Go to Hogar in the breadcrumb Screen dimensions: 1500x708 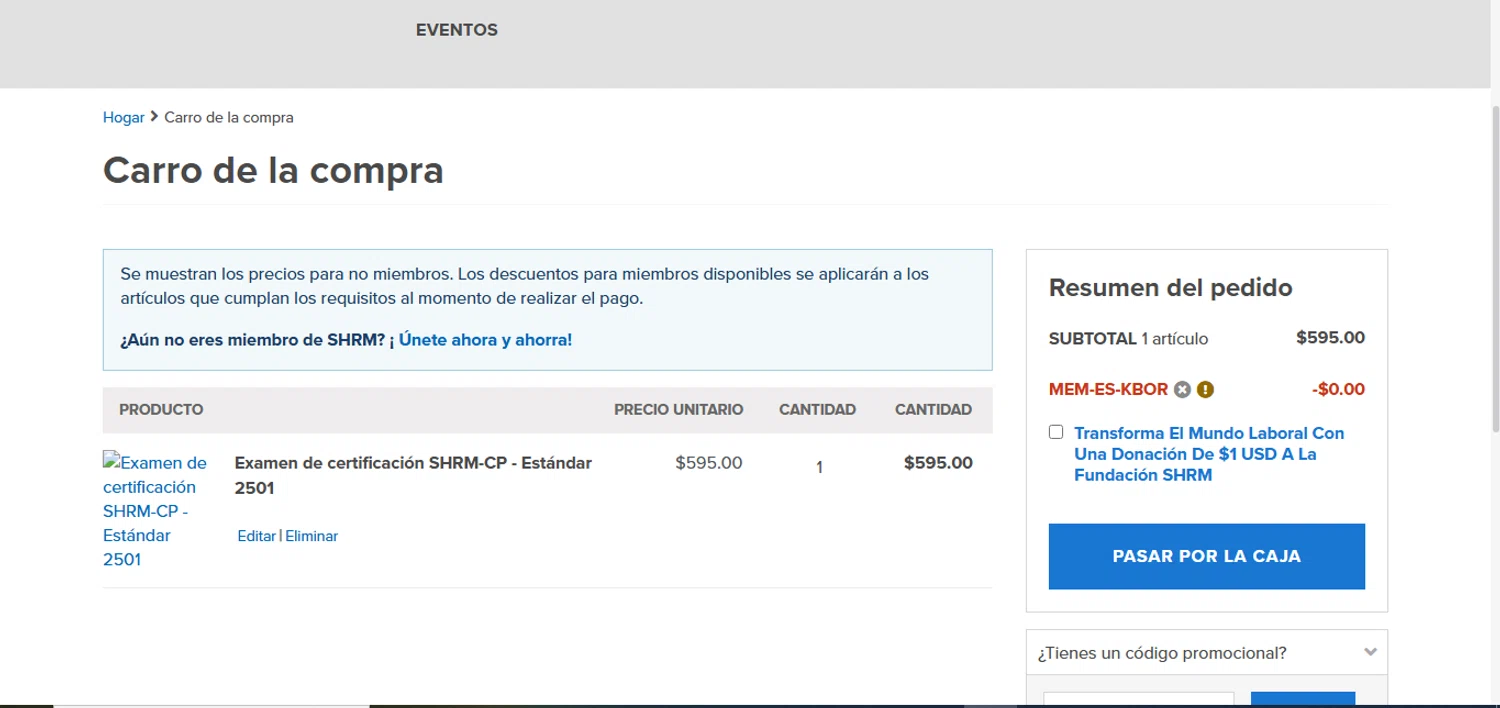click(124, 117)
